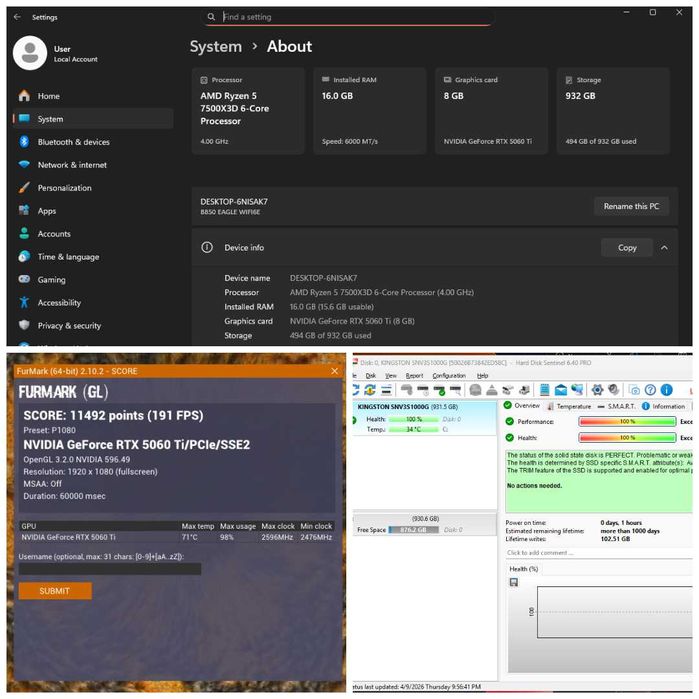The image size is (699, 699).
Task: Copy the Device info details
Action: [627, 247]
